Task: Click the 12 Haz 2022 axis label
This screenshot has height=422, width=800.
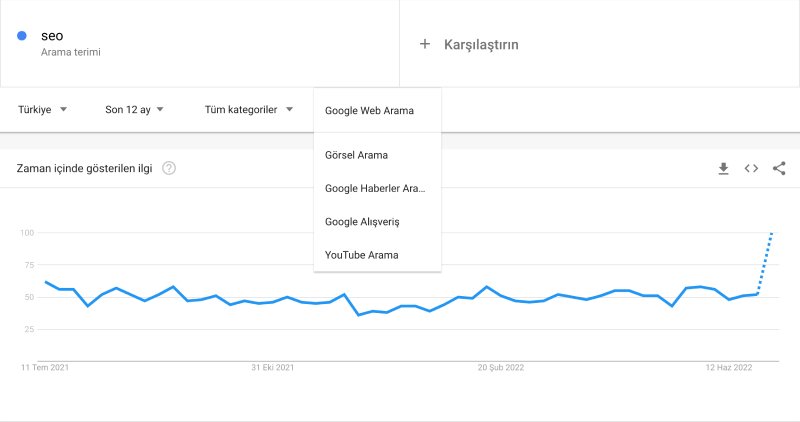Action: coord(729,367)
